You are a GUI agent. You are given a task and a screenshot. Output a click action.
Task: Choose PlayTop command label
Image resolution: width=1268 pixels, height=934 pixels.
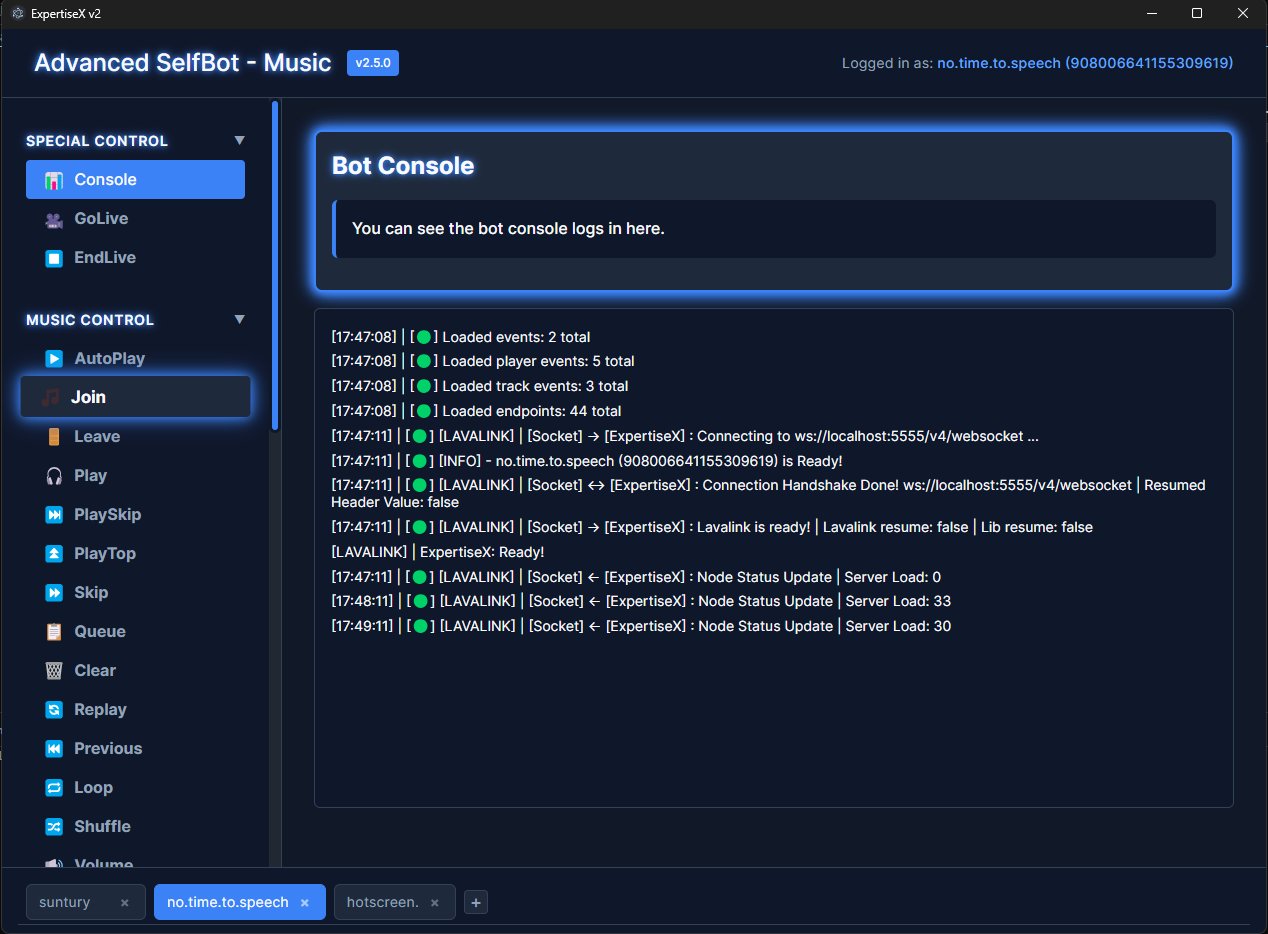tap(105, 554)
